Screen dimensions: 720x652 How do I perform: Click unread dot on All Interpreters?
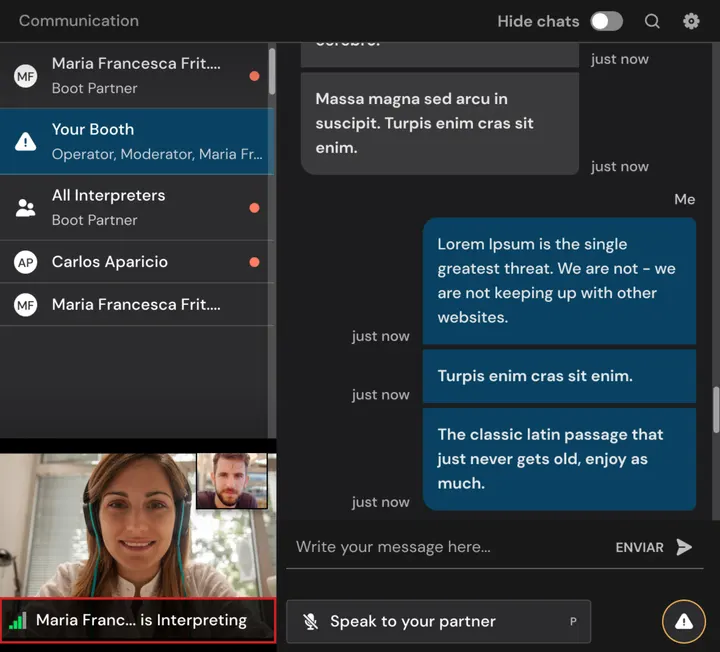(254, 208)
